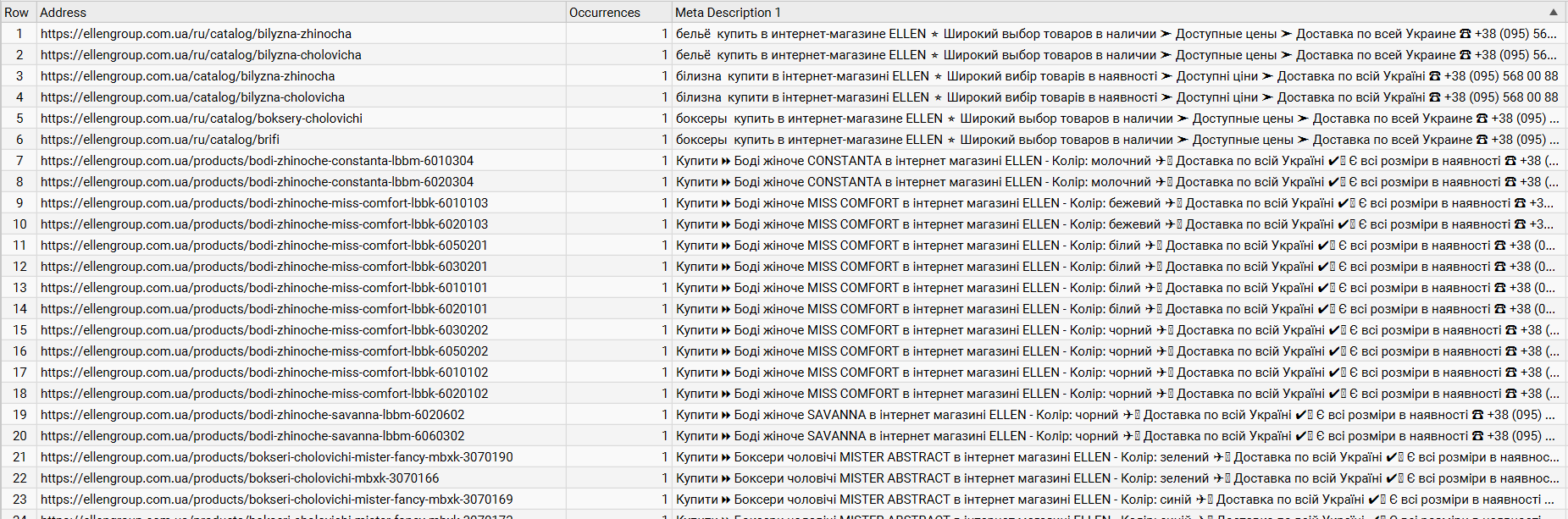Click the meta description in row 2
The width and height of the screenshot is (1568, 519).
1119,55
